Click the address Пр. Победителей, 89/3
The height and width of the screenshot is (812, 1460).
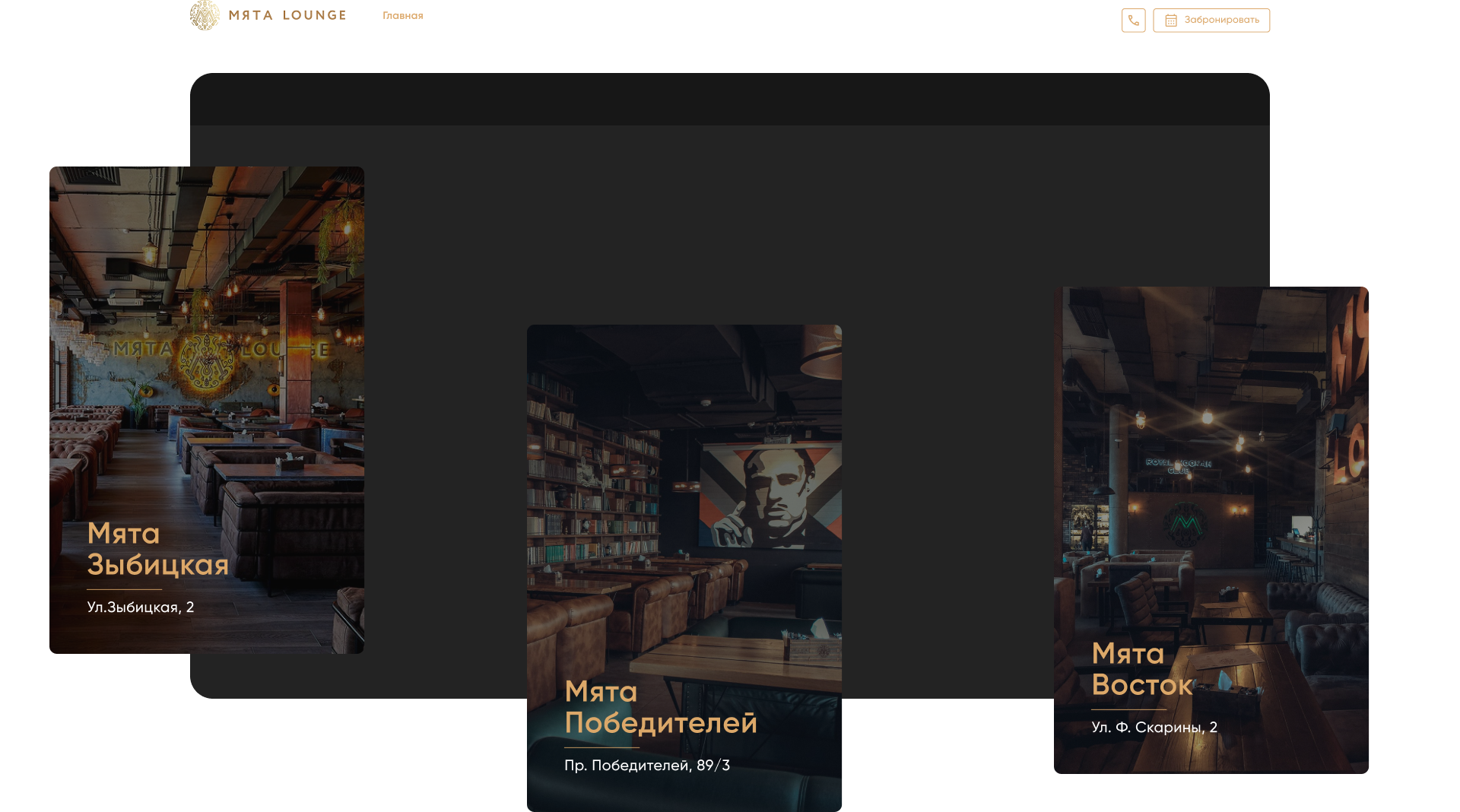(x=646, y=766)
